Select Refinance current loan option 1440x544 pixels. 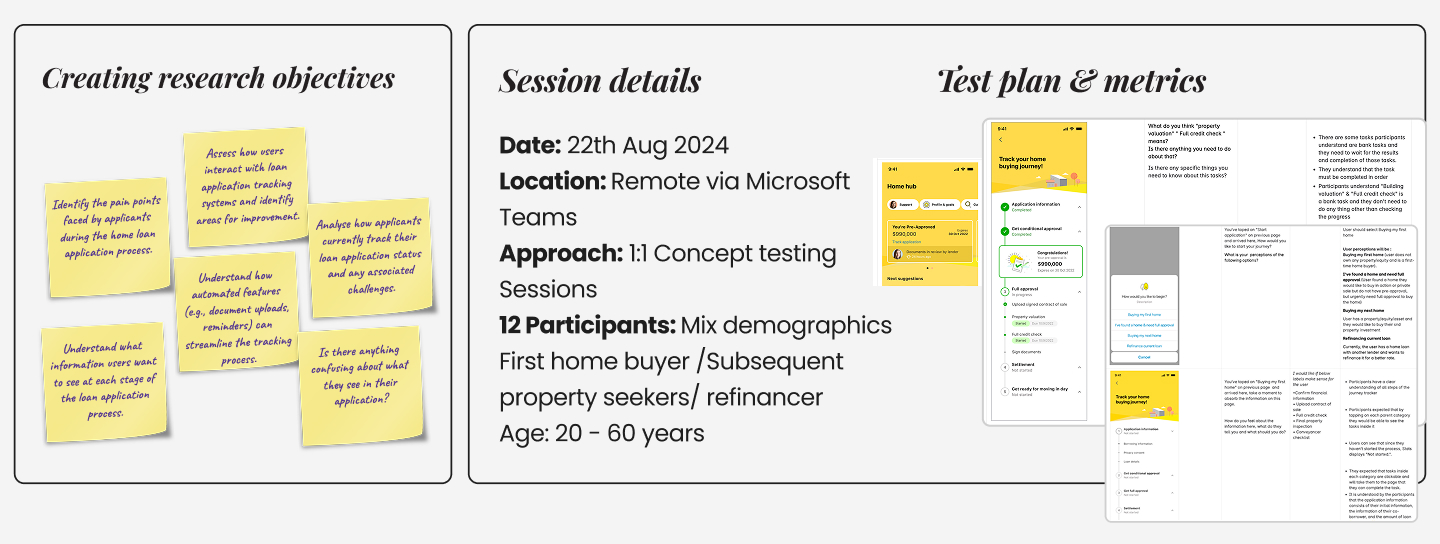(1144, 346)
